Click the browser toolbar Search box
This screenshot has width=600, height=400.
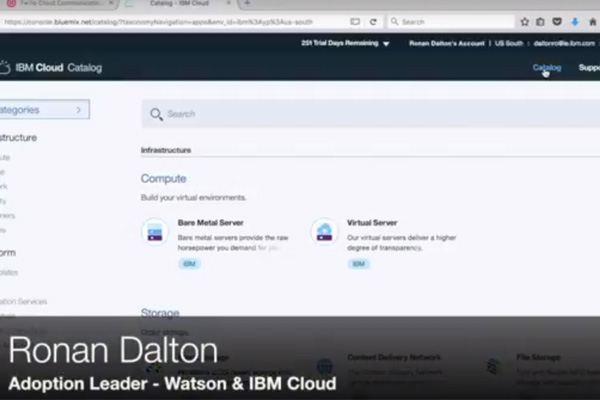point(451,22)
